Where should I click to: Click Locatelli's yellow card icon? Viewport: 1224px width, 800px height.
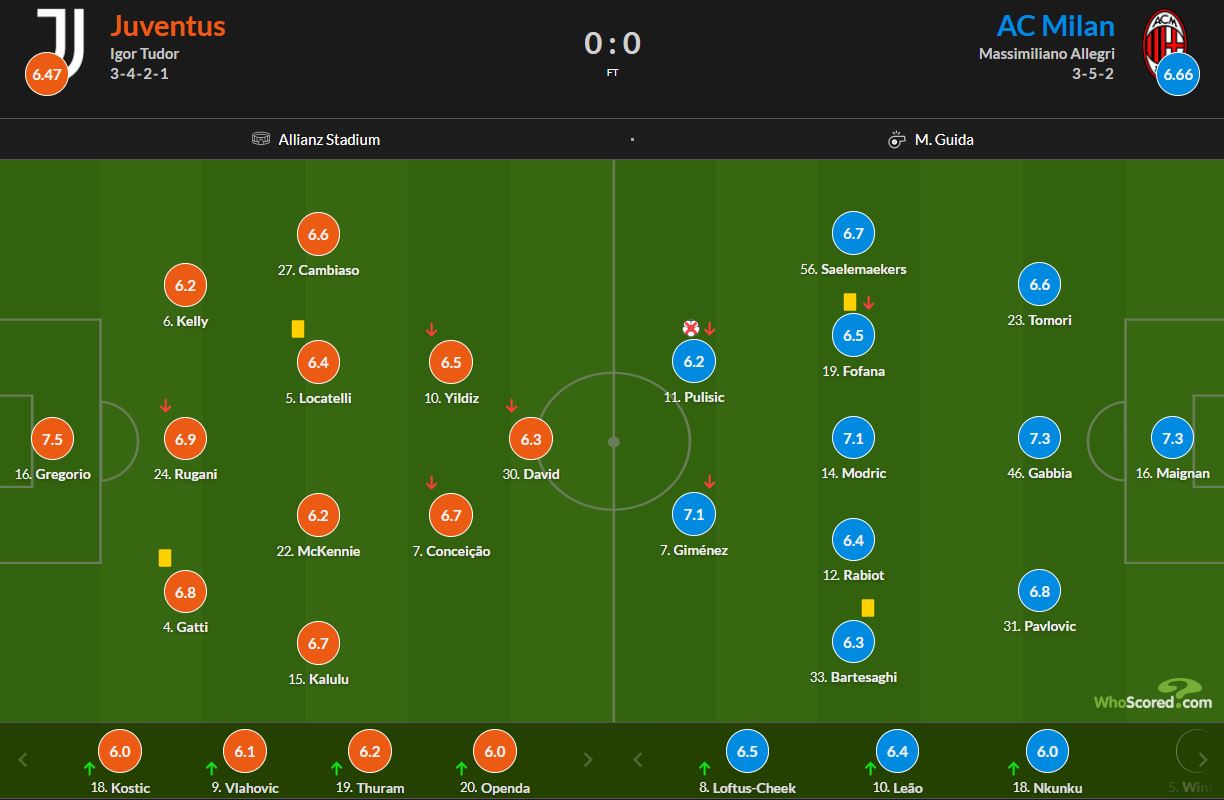tap(298, 329)
